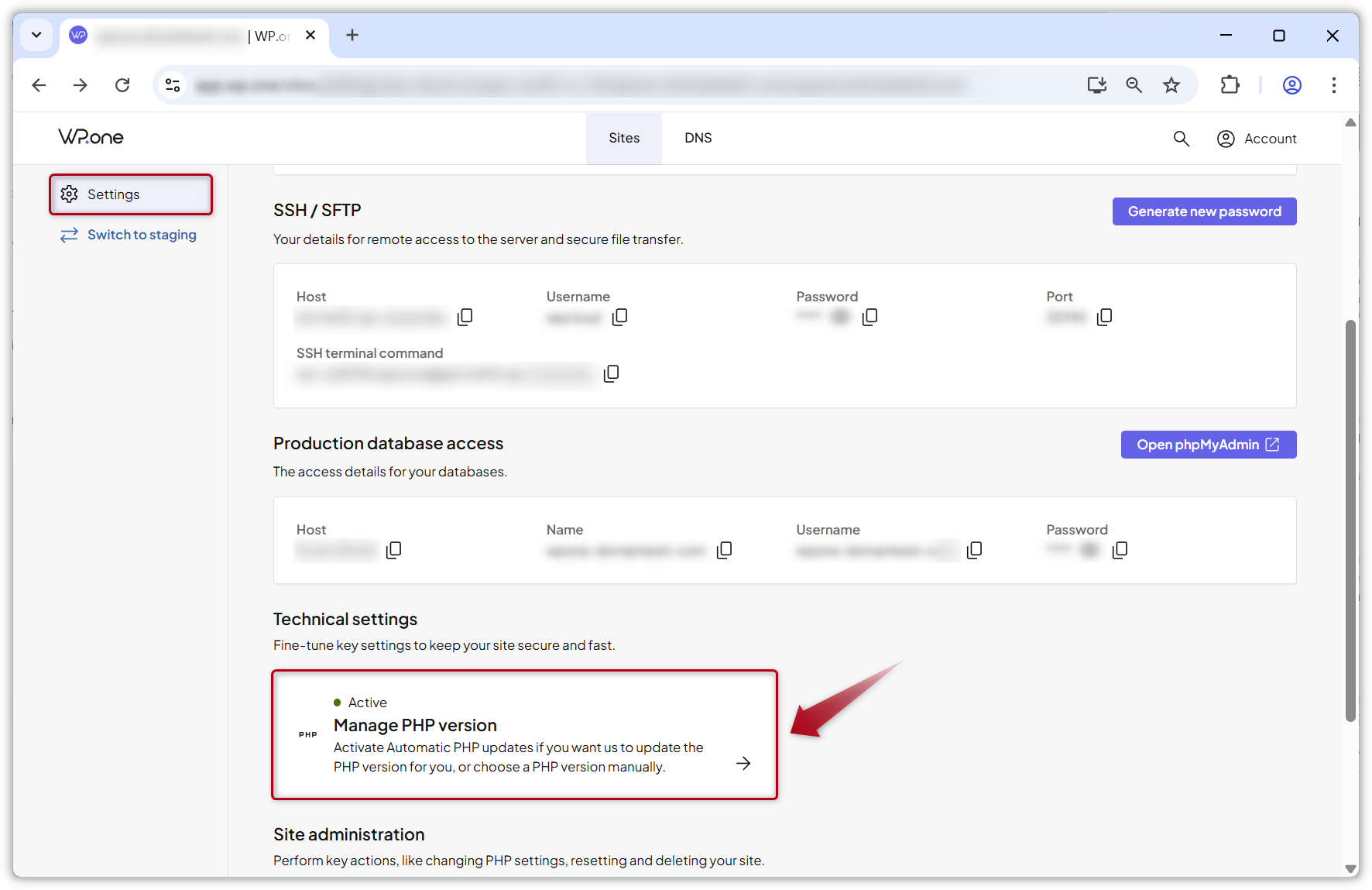1372x890 pixels.
Task: Open the browser tab search chevron
Action: click(36, 35)
